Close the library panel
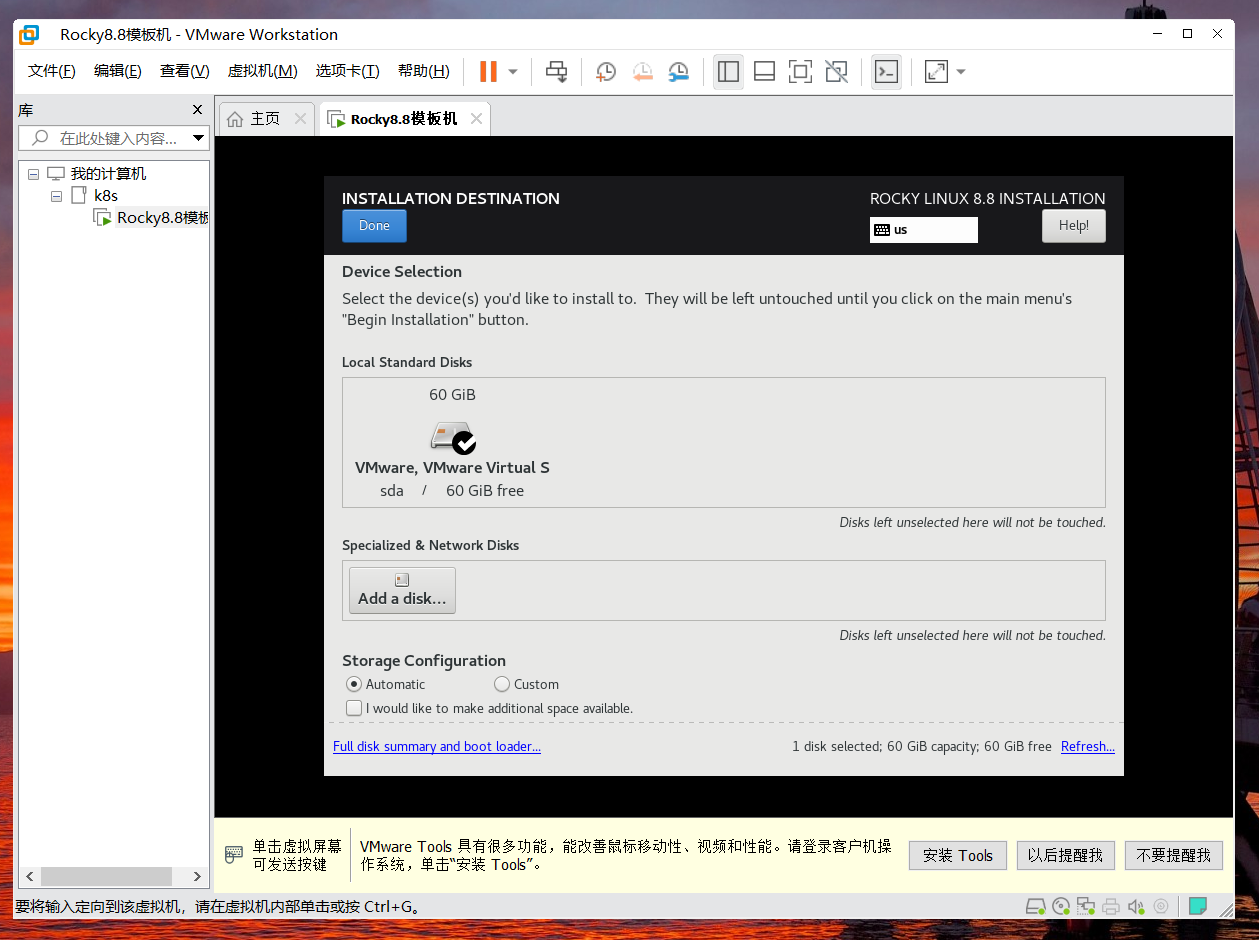The width and height of the screenshot is (1259, 940). 197,110
